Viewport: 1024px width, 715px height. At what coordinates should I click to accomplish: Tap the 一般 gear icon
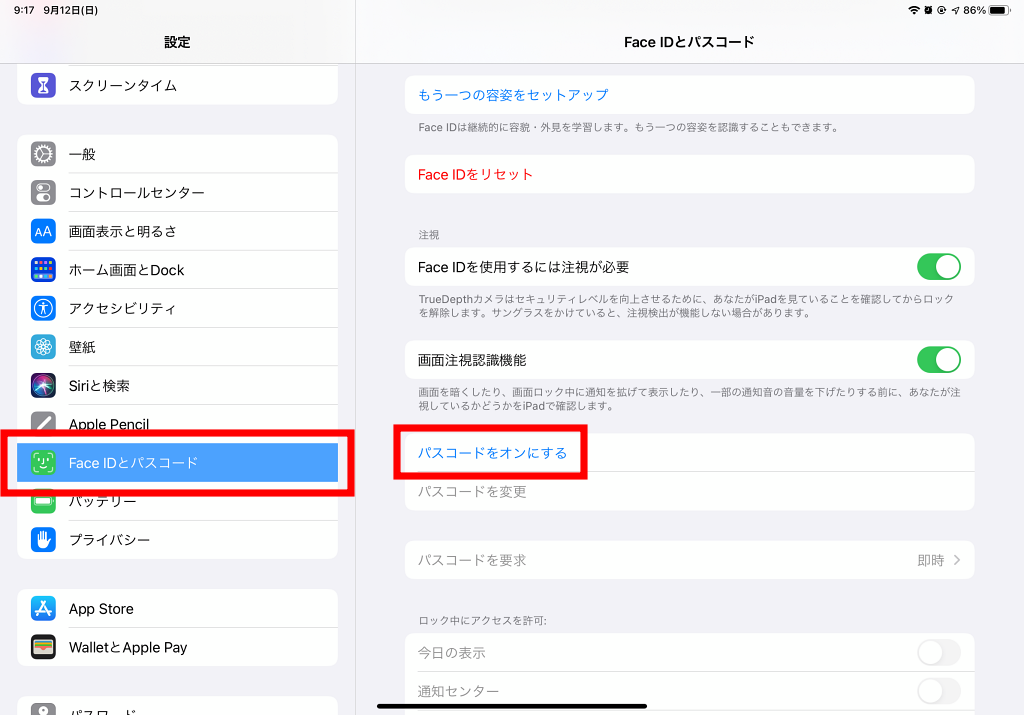click(43, 154)
